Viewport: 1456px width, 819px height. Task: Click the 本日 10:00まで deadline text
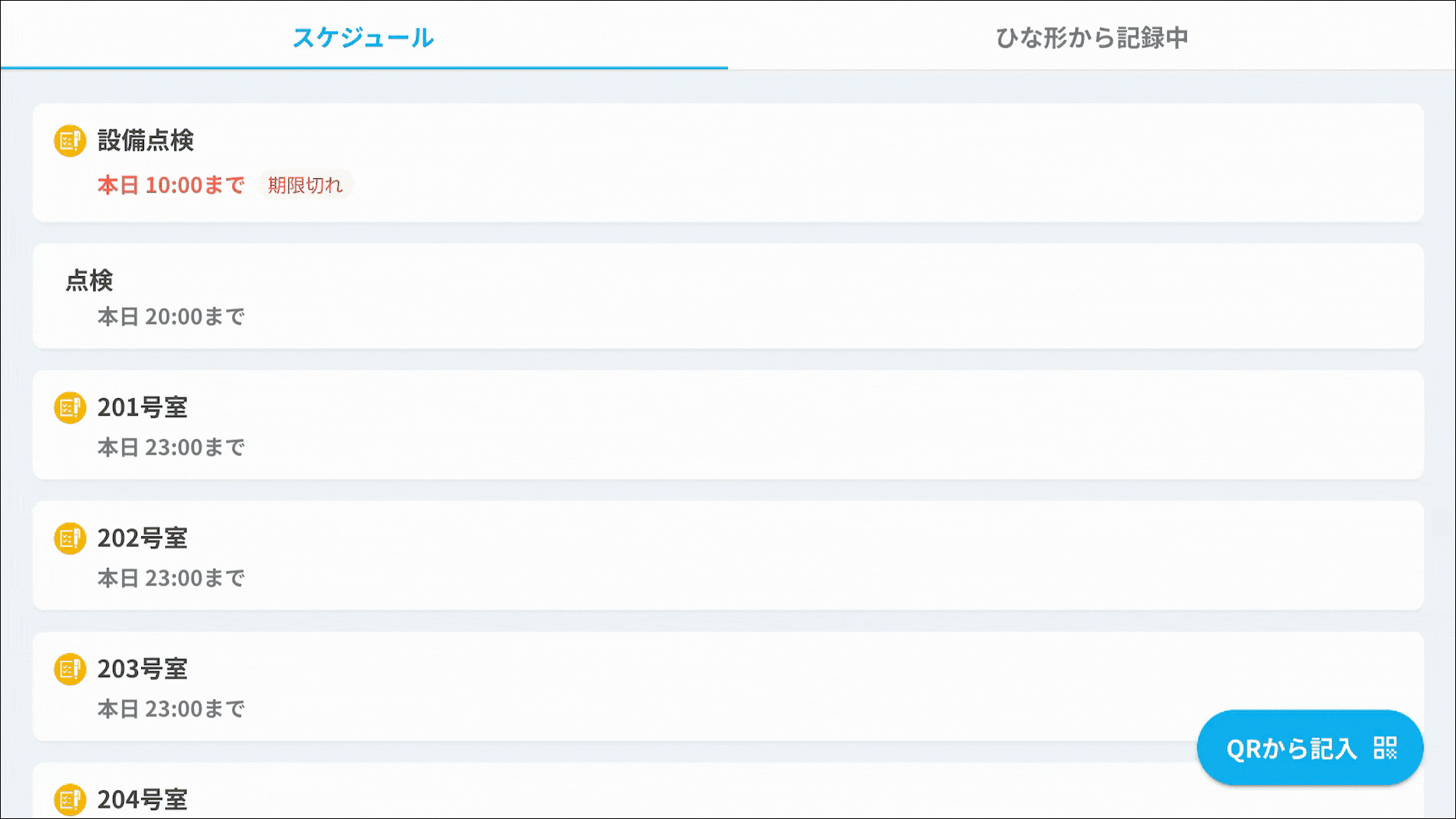[x=171, y=185]
